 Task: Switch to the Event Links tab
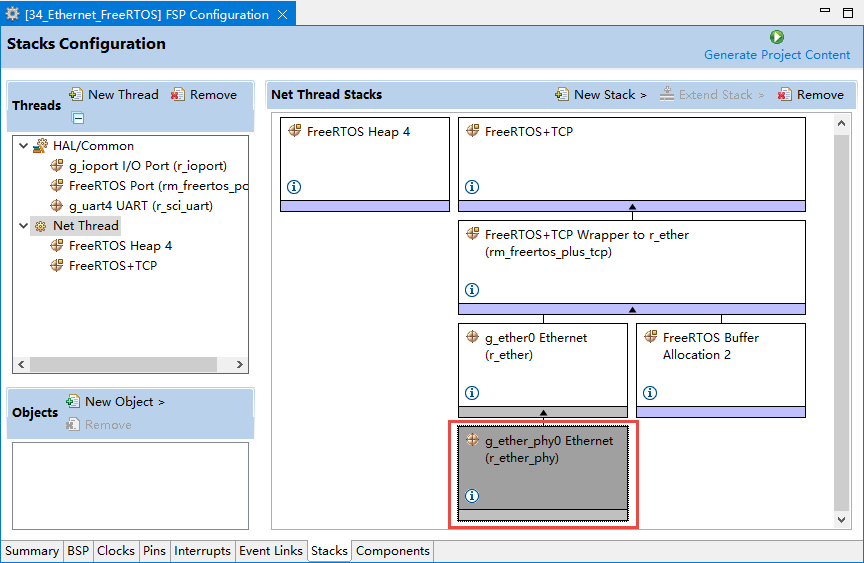pos(271,551)
